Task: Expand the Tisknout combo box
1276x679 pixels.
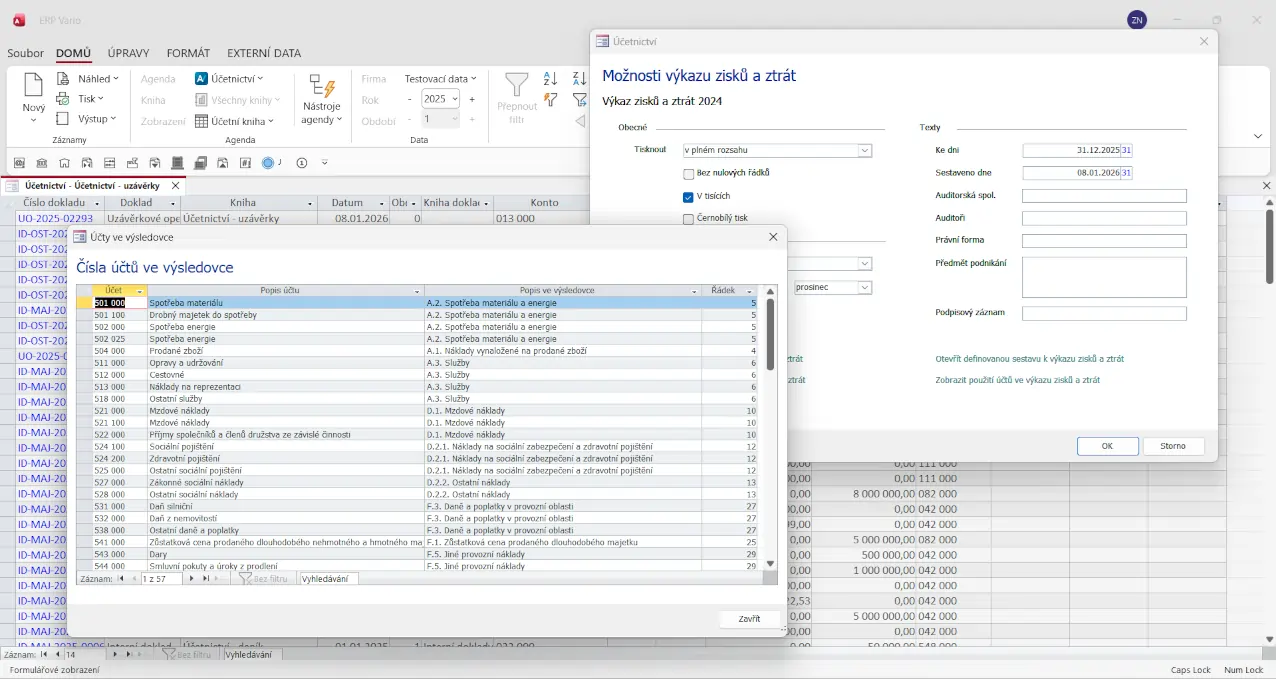Action: 864,151
